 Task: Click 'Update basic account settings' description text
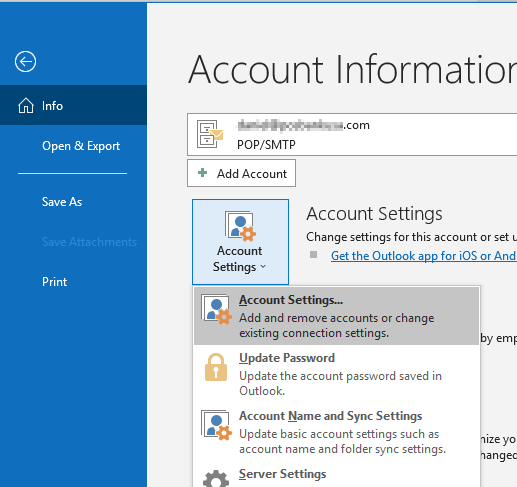click(342, 441)
